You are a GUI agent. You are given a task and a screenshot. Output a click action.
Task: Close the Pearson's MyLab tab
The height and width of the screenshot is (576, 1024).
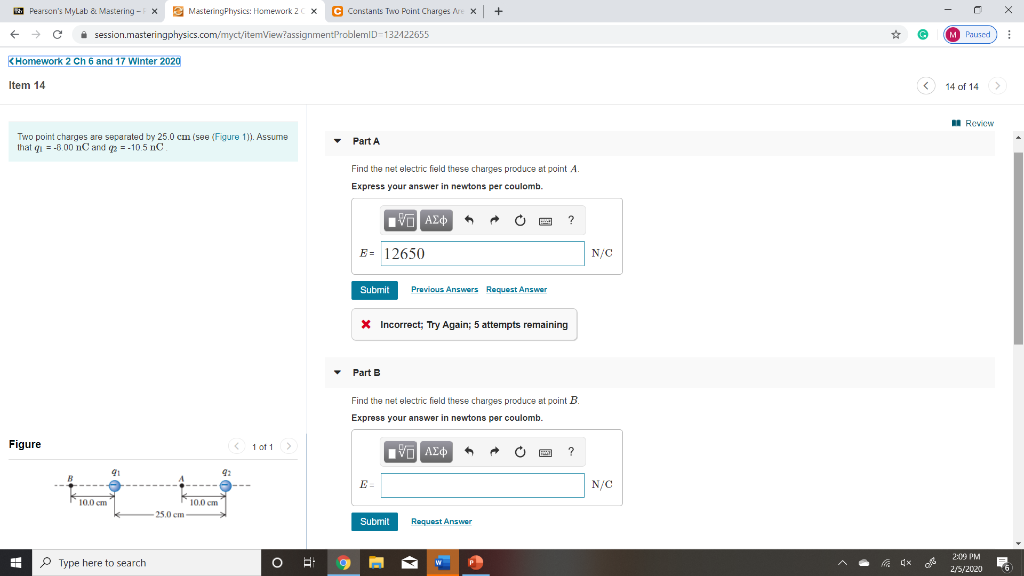point(155,11)
